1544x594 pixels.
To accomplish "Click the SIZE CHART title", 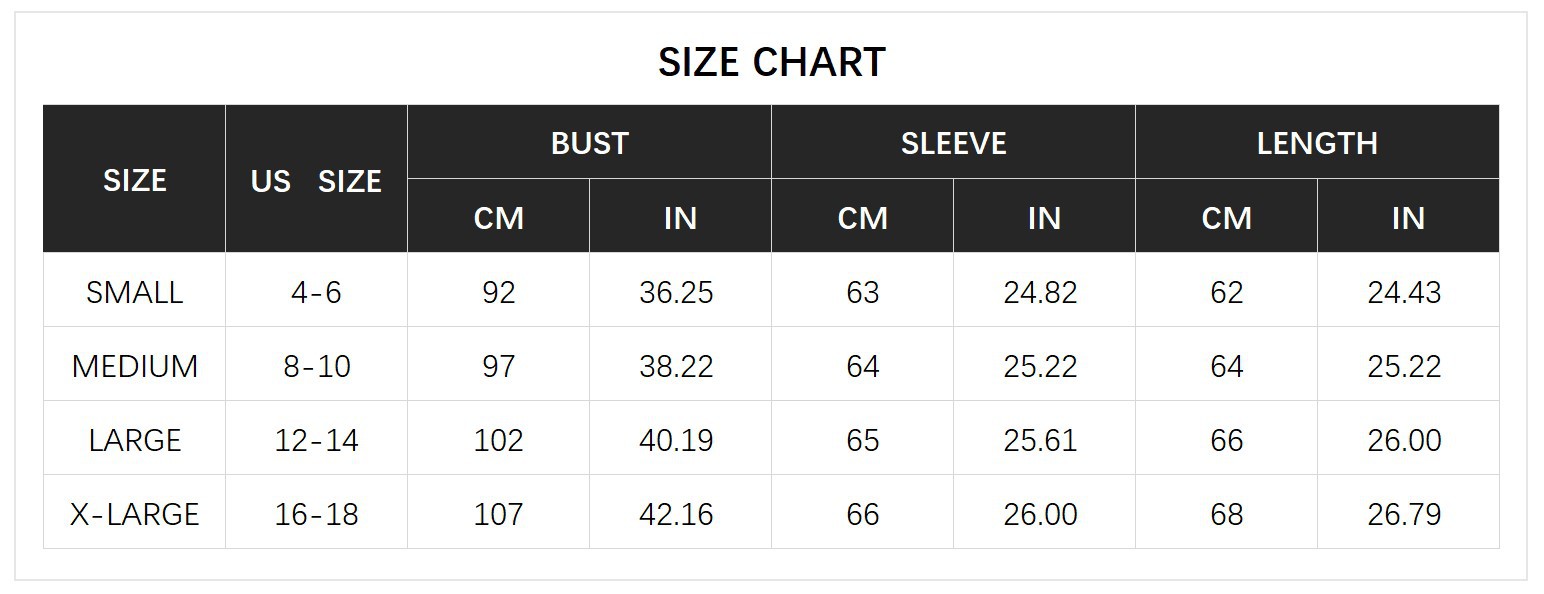I will 771,62.
